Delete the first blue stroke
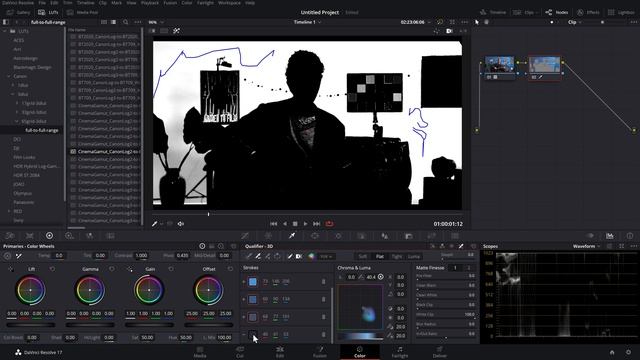640x360 pixels. tap(324, 282)
